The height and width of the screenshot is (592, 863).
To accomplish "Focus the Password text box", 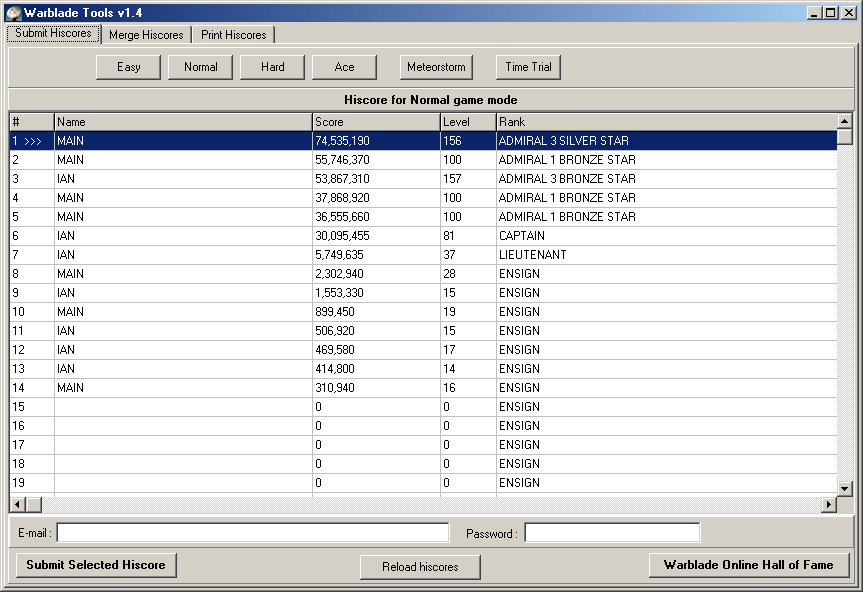I will click(x=612, y=533).
